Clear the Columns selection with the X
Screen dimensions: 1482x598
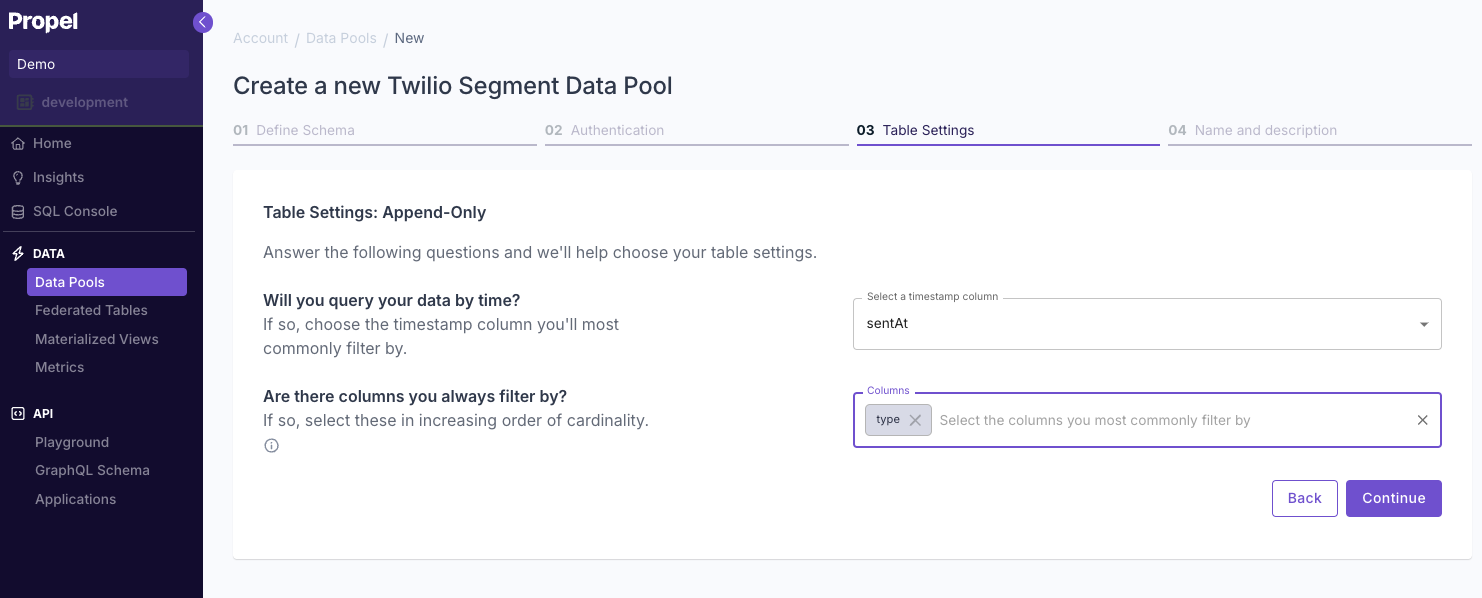click(x=1422, y=420)
